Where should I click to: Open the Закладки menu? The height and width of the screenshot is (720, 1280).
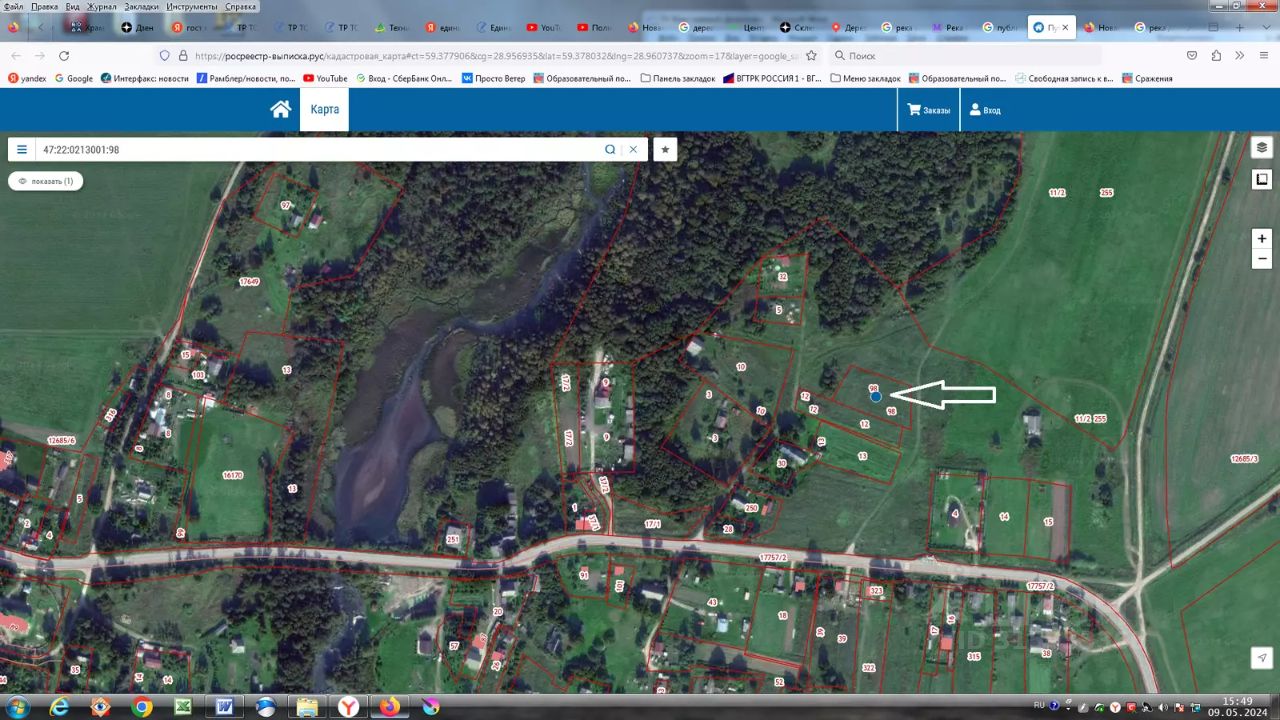(141, 6)
